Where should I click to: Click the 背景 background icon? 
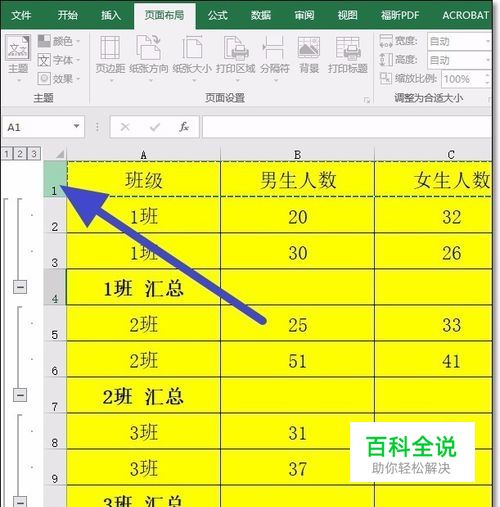309,47
